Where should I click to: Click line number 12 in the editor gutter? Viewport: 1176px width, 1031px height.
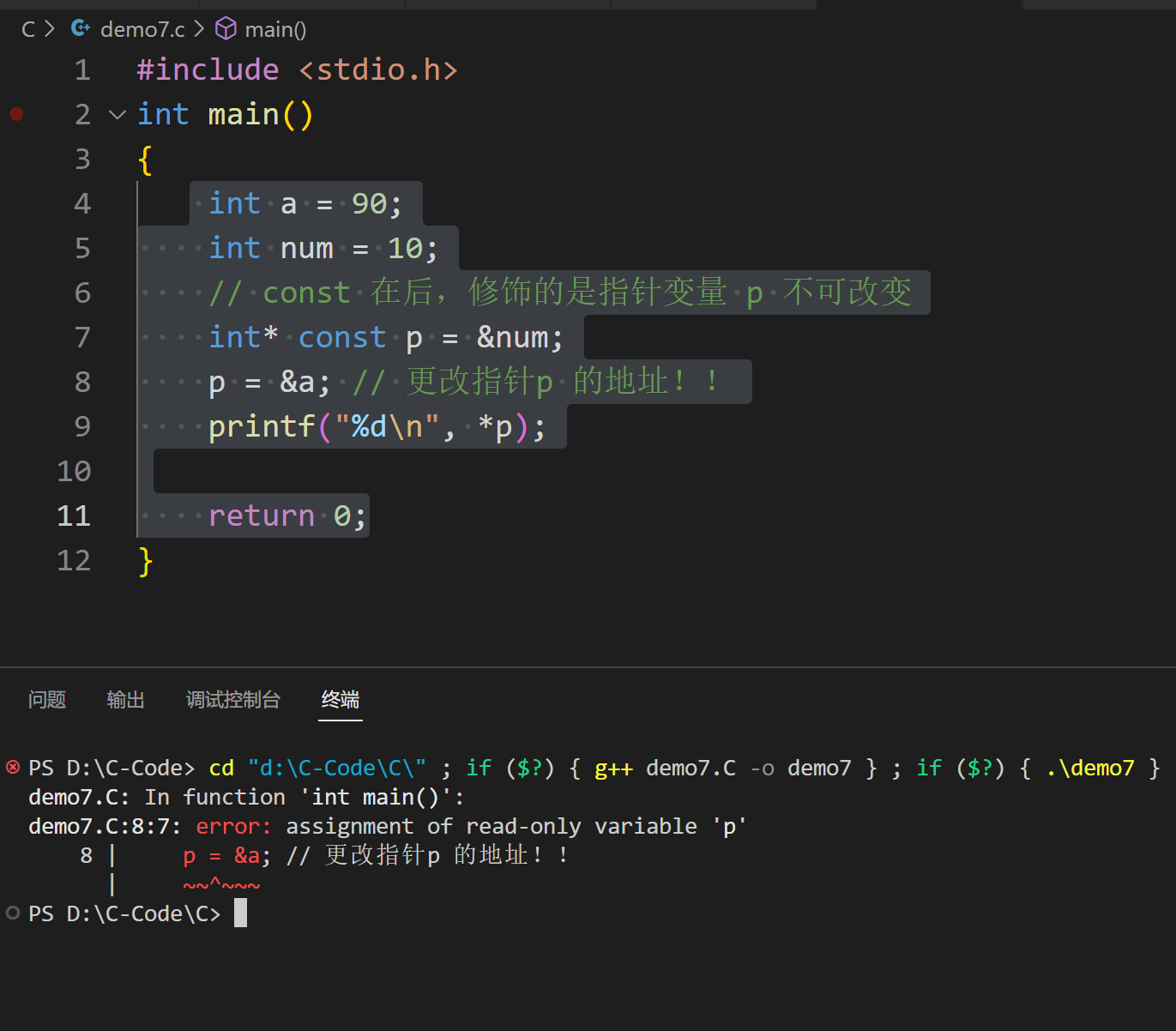(x=74, y=560)
